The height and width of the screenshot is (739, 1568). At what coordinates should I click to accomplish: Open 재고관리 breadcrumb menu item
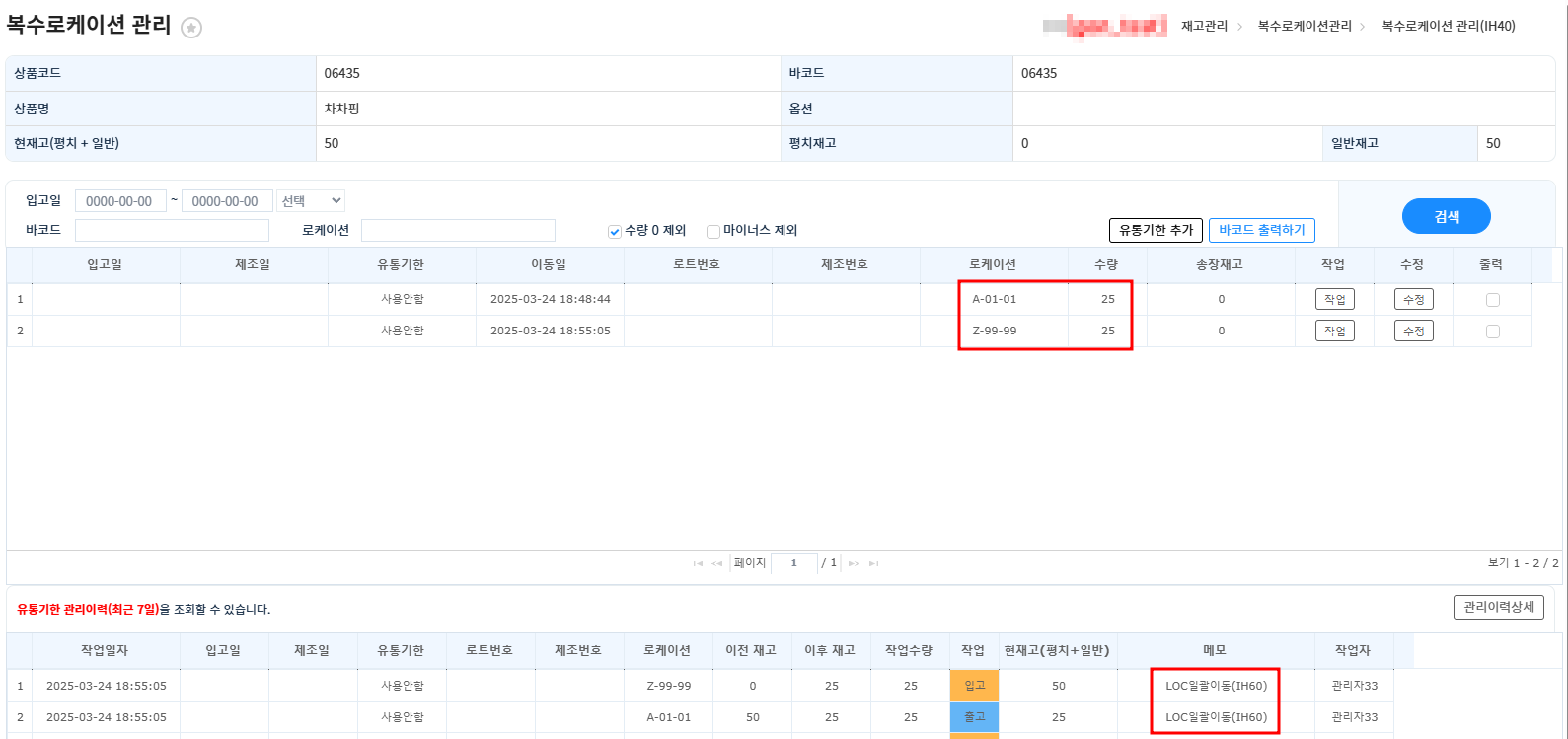tap(1204, 26)
